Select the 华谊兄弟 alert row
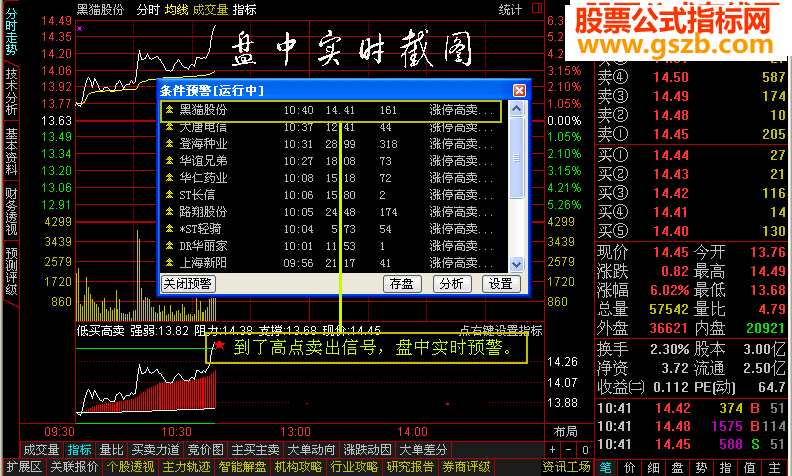 pos(334,161)
